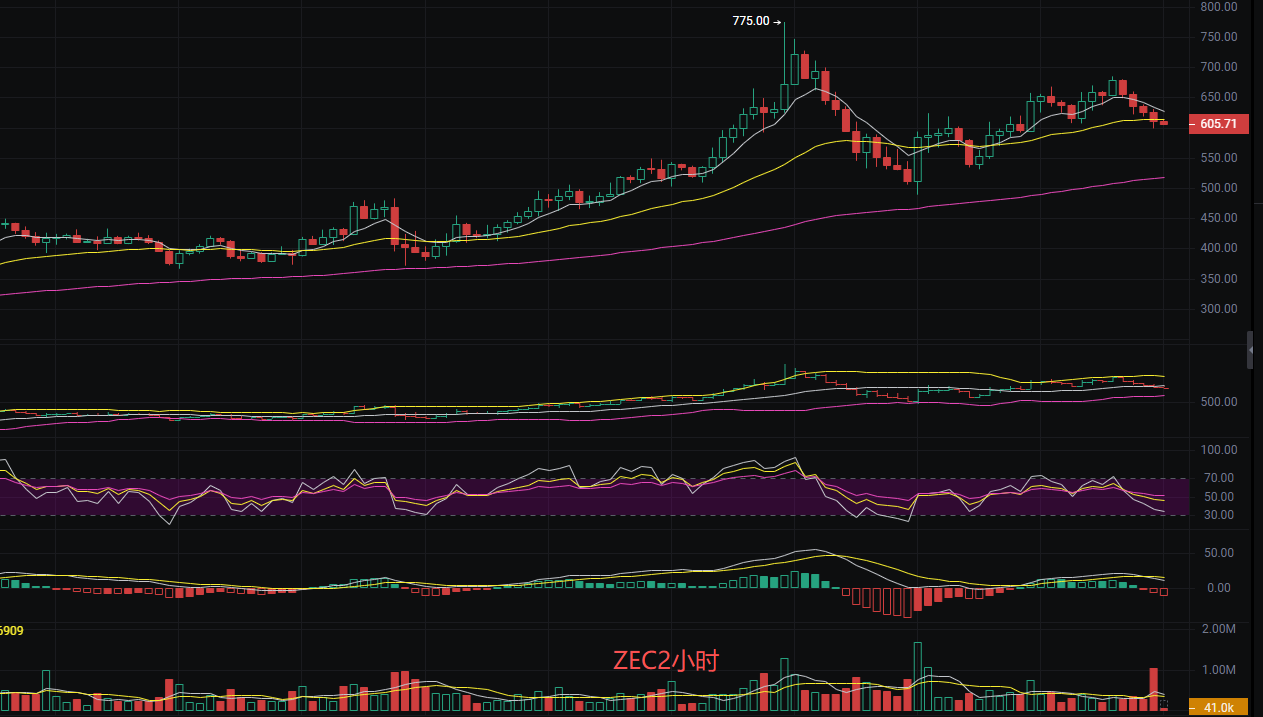Select the 300.00 level on price axis
This screenshot has height=717, width=1263.
click(1219, 309)
